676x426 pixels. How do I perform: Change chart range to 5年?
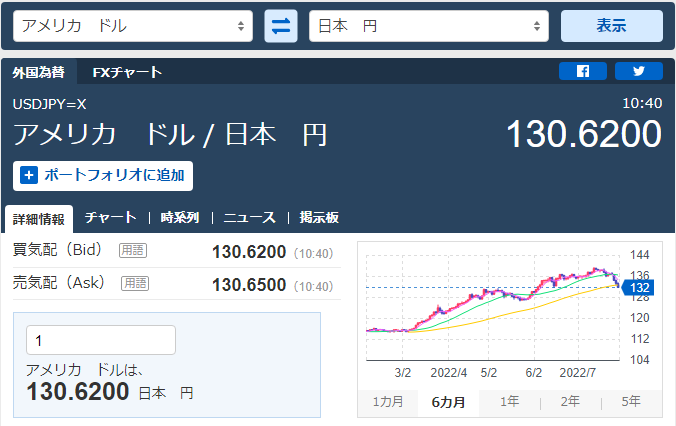pyautogui.click(x=631, y=402)
